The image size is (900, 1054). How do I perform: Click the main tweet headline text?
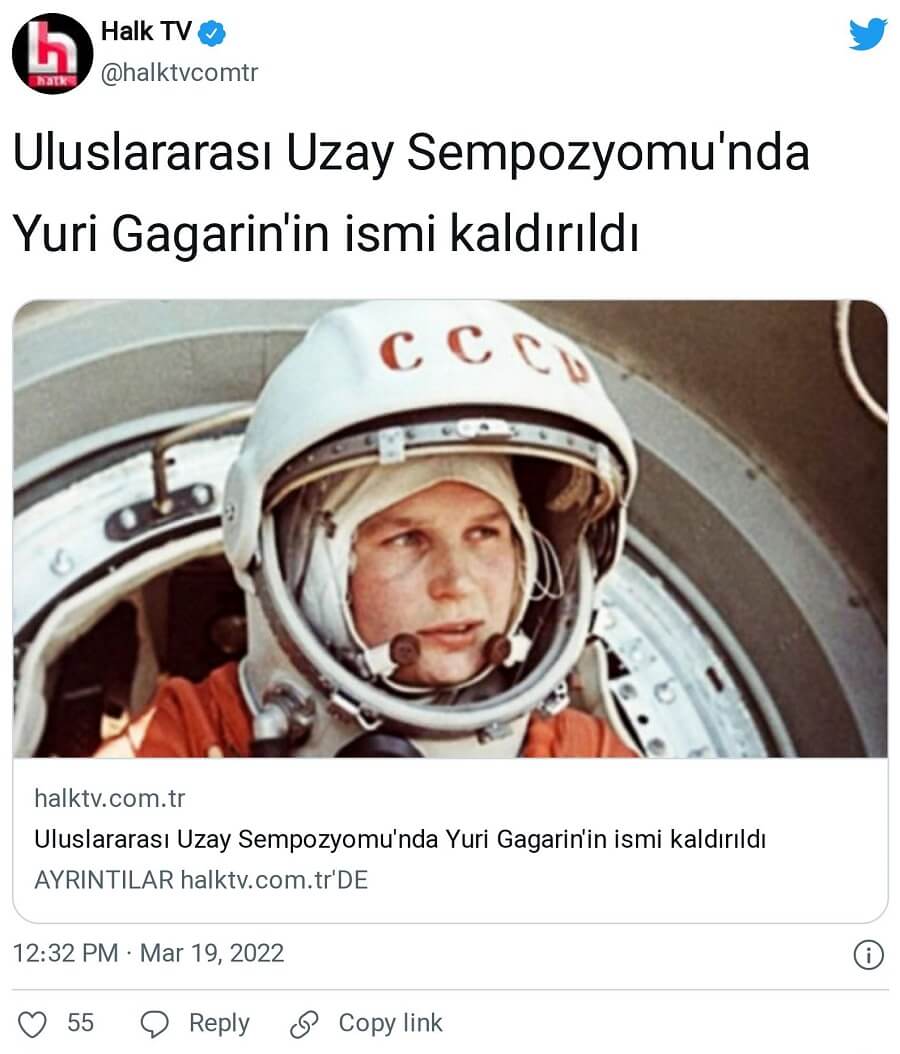point(411,193)
